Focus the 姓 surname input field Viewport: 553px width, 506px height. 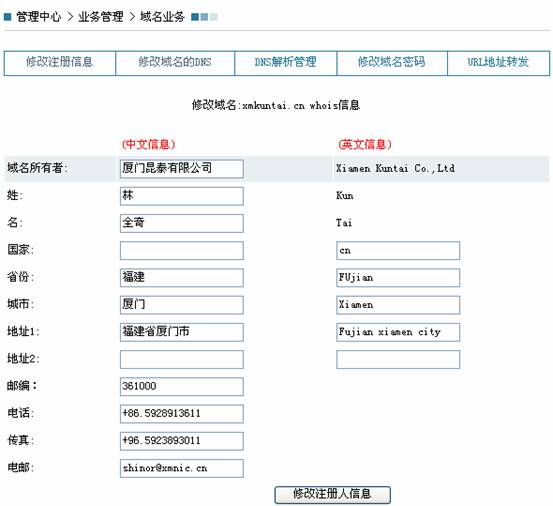pyautogui.click(x=182, y=196)
